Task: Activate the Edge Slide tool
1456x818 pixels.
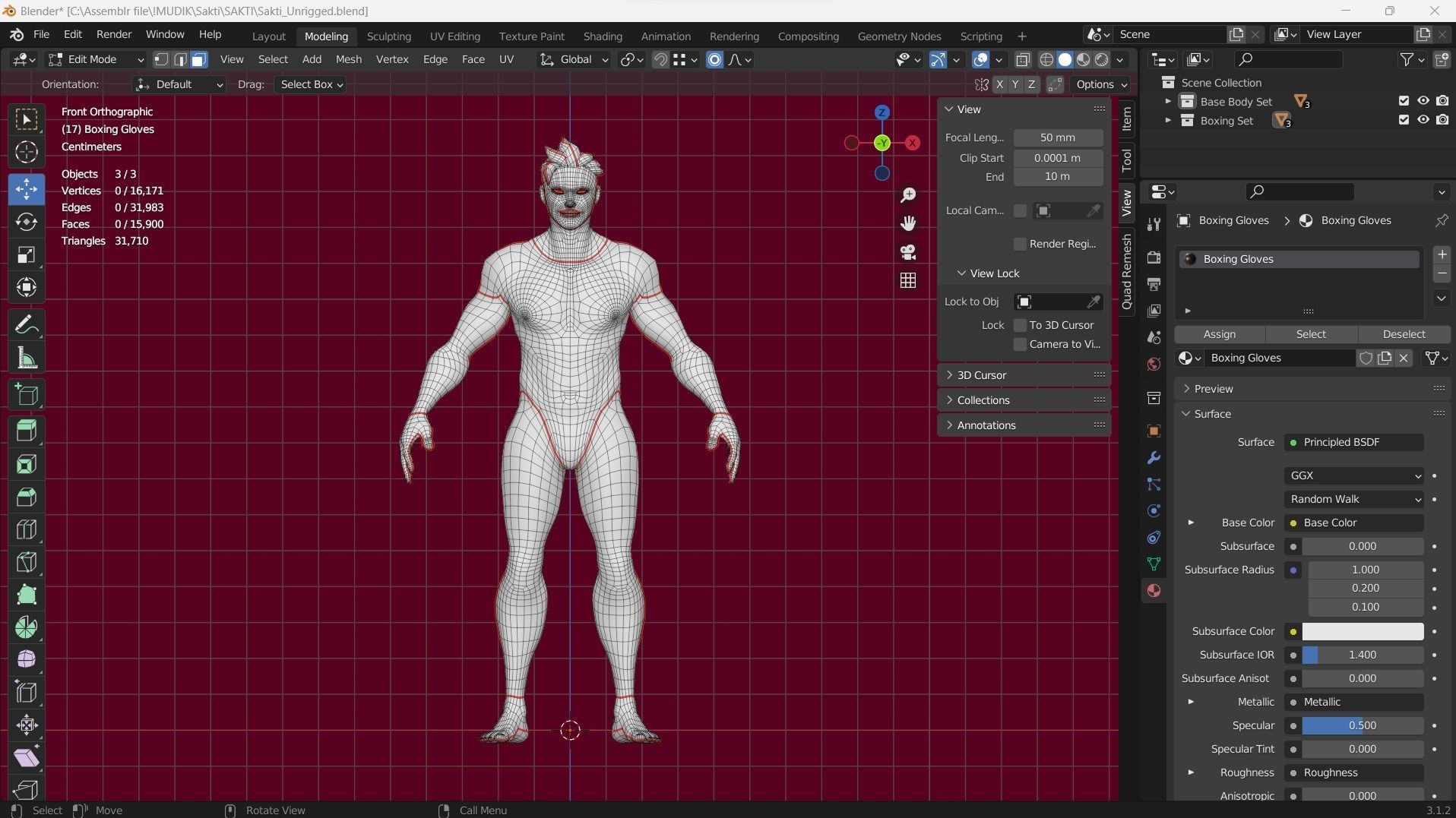Action: click(27, 692)
